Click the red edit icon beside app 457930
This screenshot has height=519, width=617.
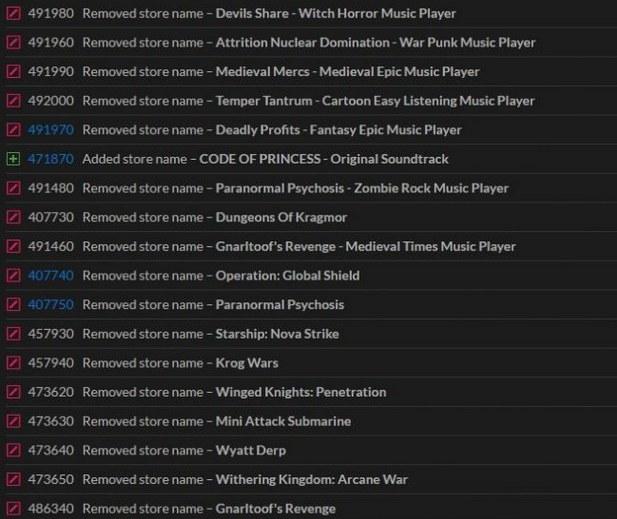coord(13,334)
